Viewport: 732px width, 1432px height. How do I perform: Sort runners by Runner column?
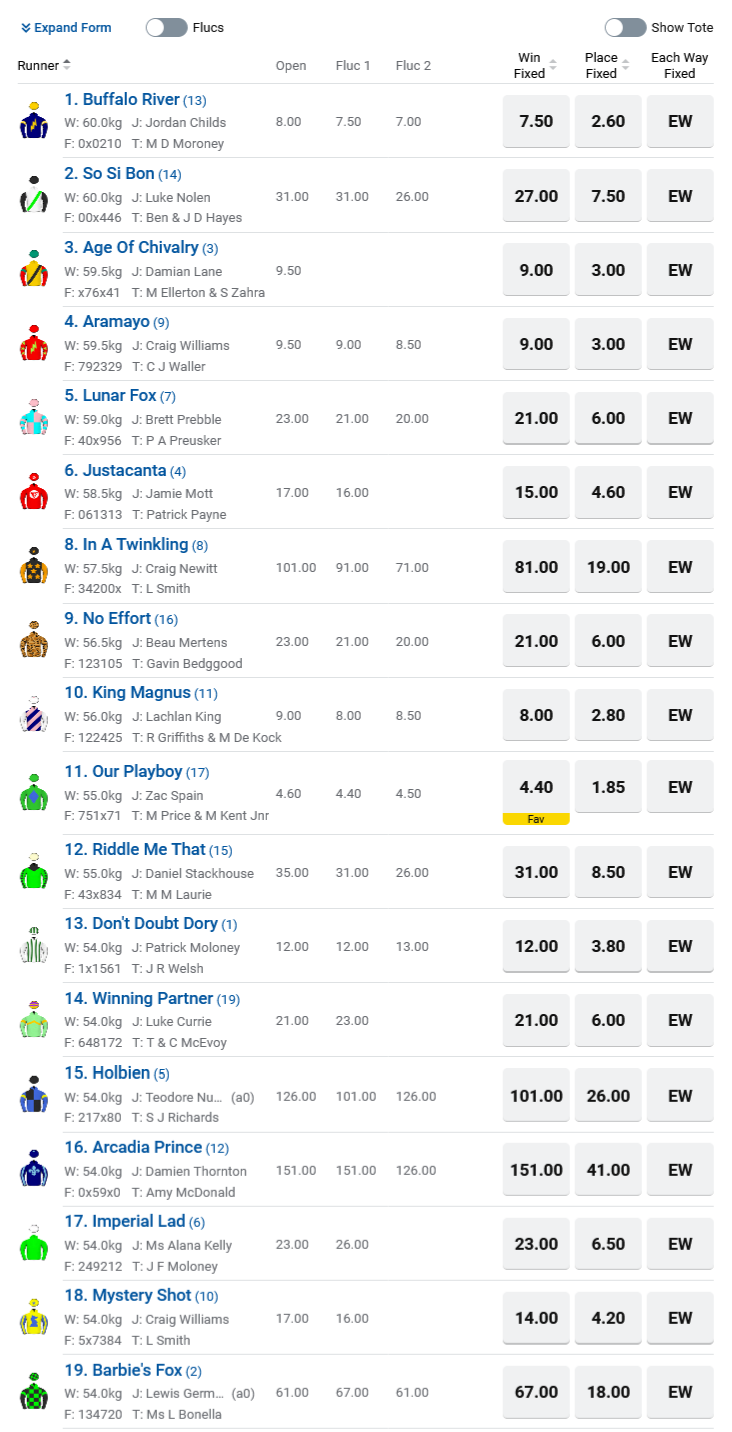[x=44, y=65]
